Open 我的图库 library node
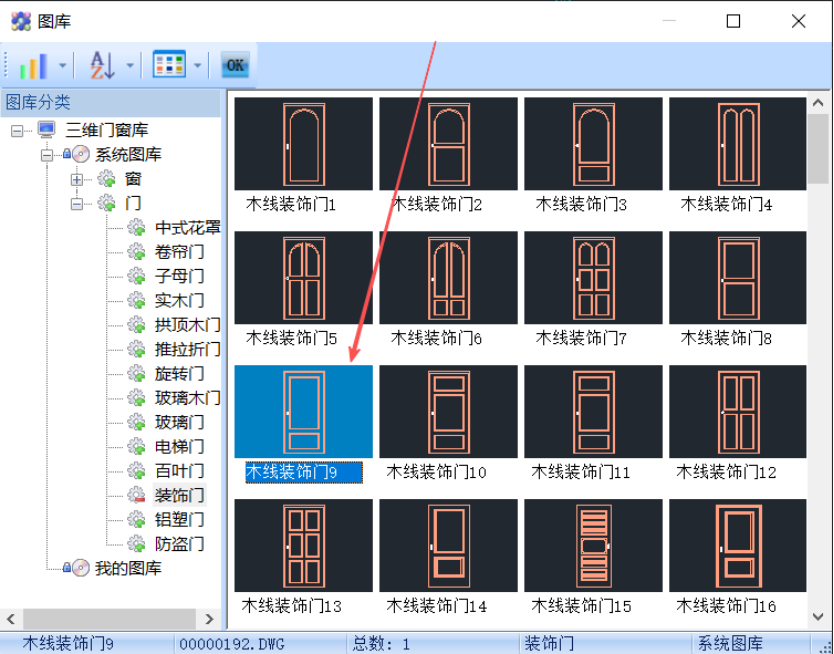This screenshot has width=834, height=654. pyautogui.click(x=127, y=568)
